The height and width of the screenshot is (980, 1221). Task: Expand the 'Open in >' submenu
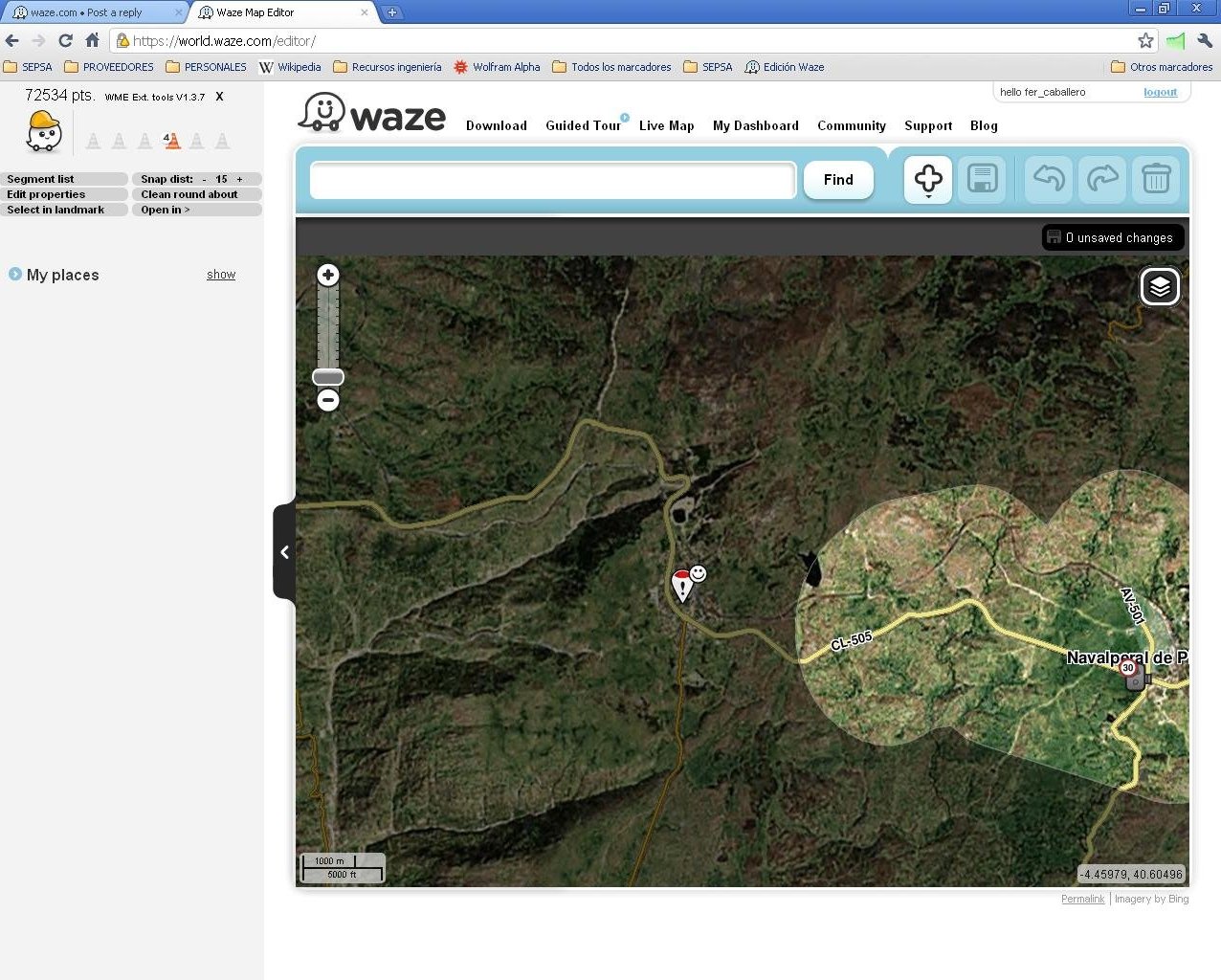click(166, 210)
